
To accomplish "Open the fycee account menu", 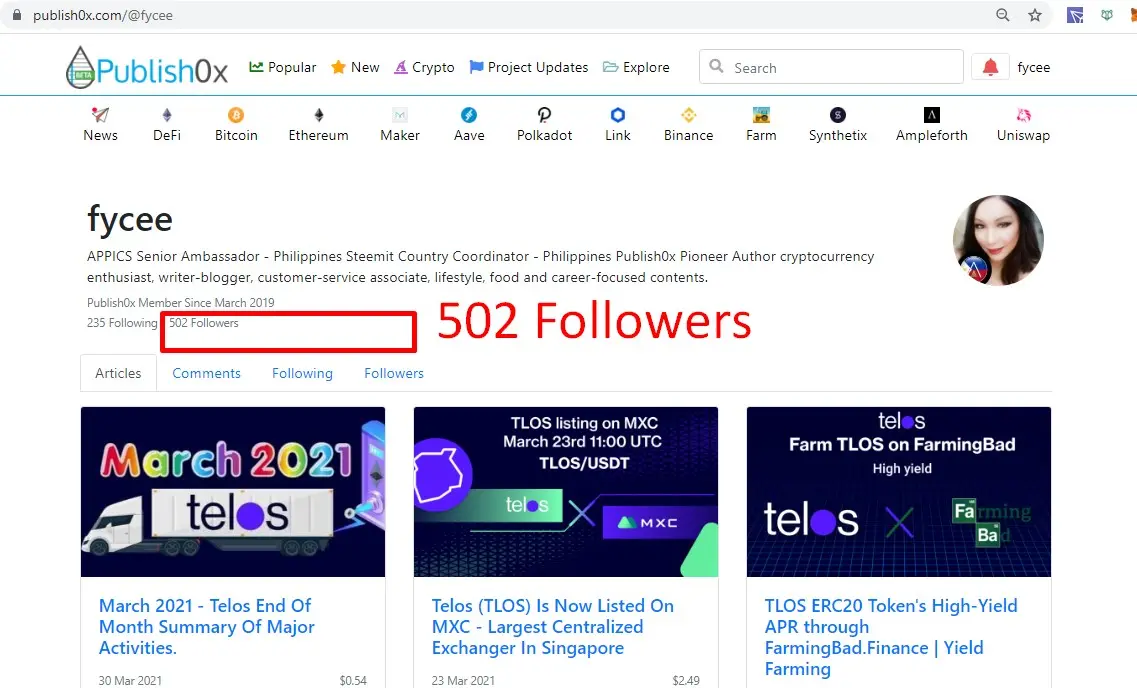I will pyautogui.click(x=1033, y=67).
